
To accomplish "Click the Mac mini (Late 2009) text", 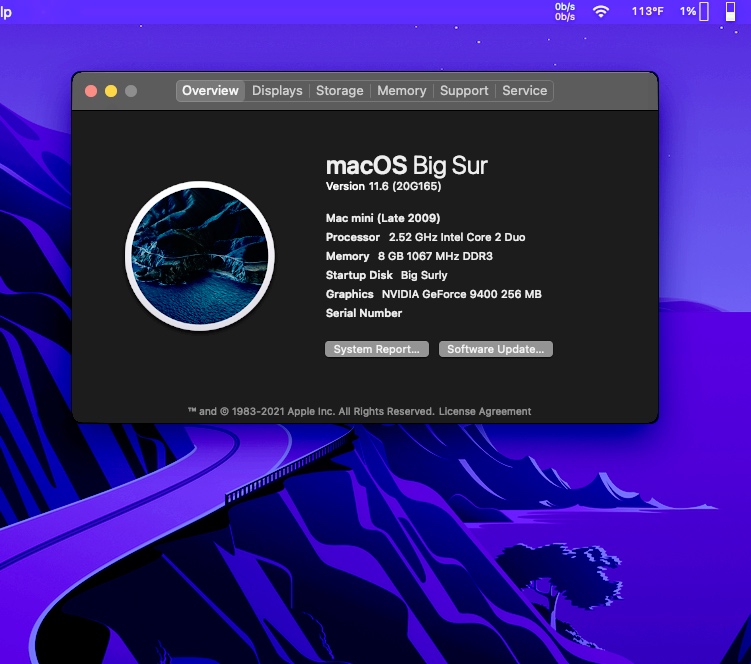I will [x=383, y=218].
